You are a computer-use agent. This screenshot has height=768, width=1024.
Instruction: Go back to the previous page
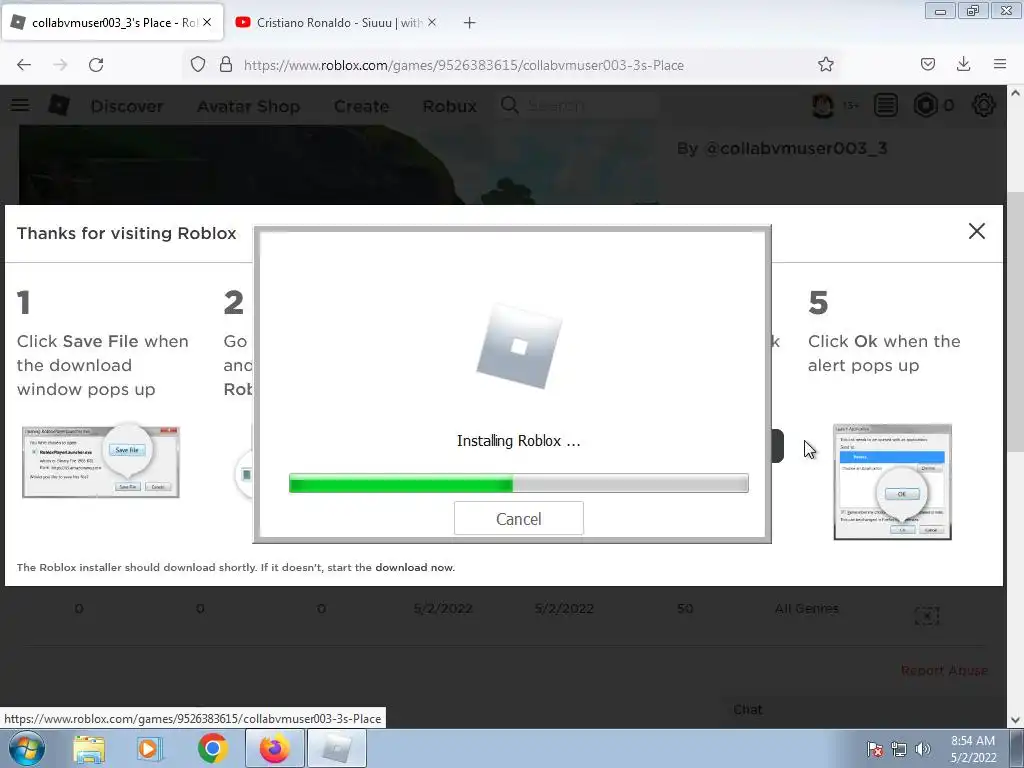24,65
